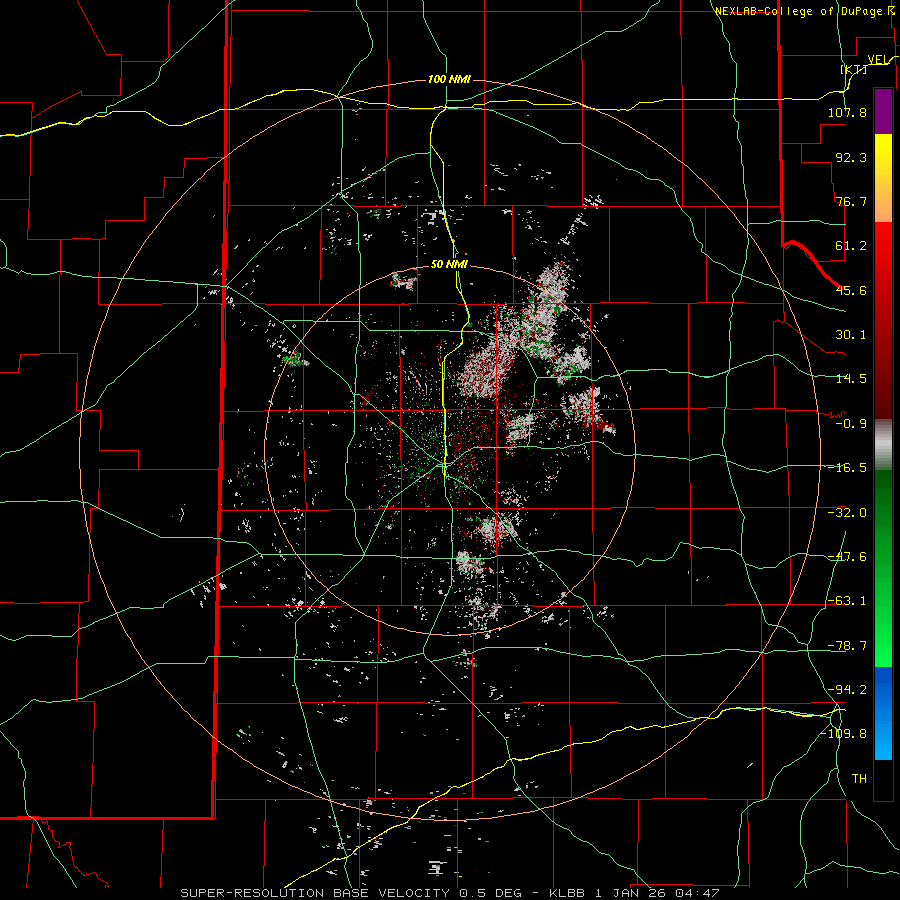The width and height of the screenshot is (900, 900).
Task: Select the 30.1 velocity scale value
Action: click(x=851, y=335)
